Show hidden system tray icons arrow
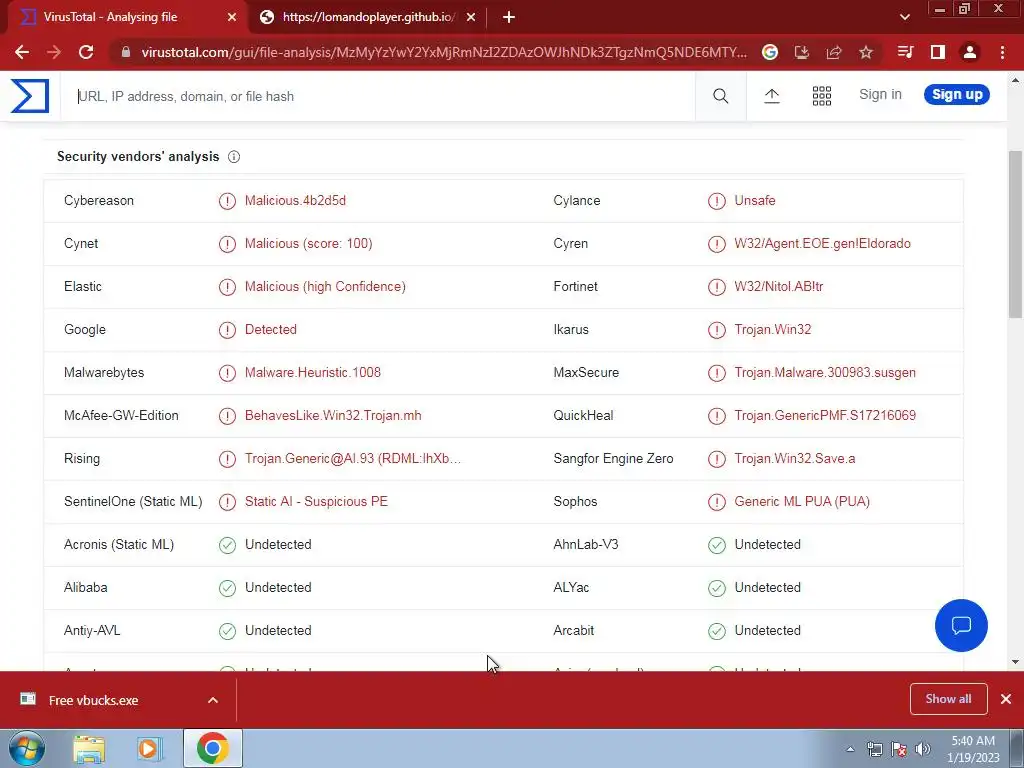This screenshot has width=1024, height=768. click(850, 749)
